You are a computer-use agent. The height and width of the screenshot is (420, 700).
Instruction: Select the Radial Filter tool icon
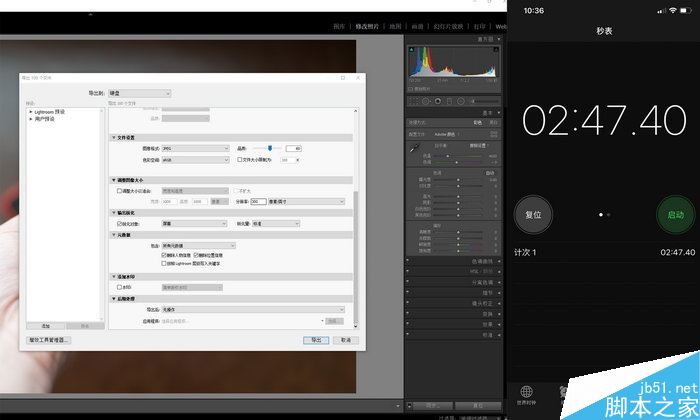[x=461, y=101]
